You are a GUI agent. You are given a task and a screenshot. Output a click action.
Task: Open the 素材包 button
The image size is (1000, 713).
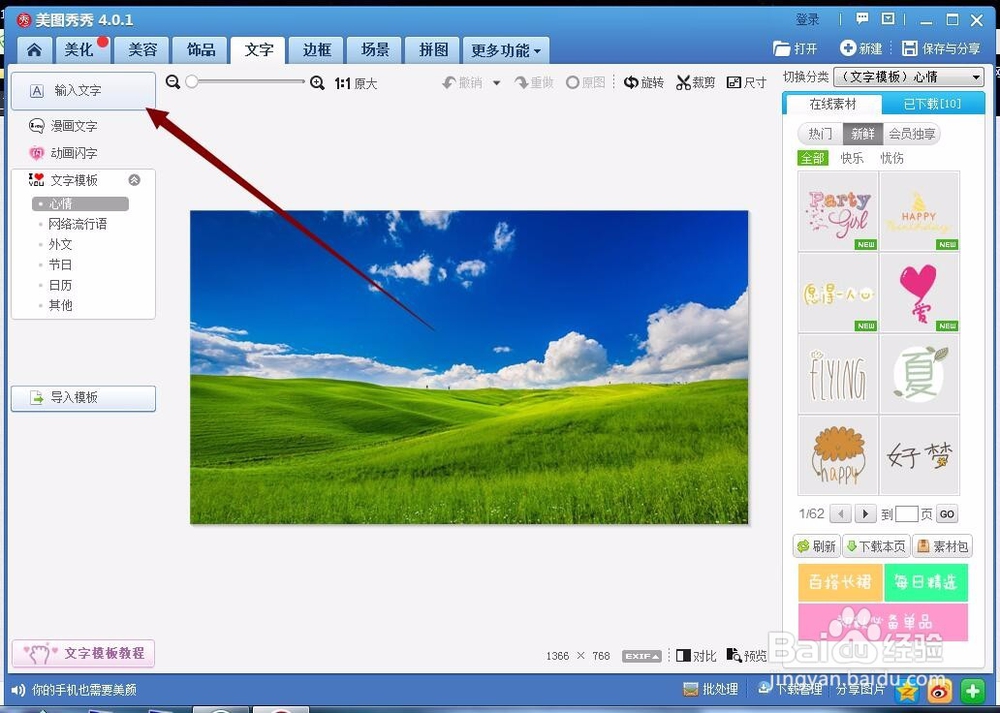tap(943, 547)
